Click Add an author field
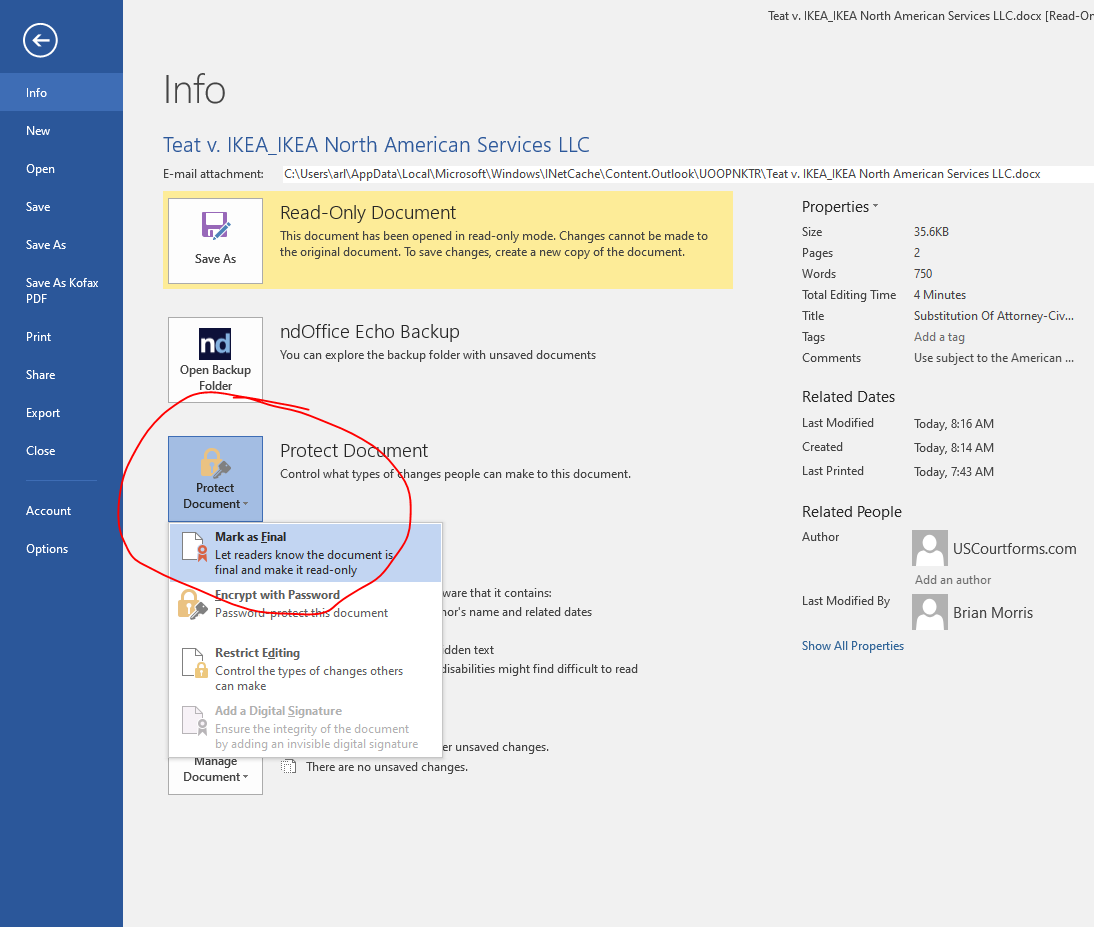Viewport: 1094px width, 927px height. 953,580
